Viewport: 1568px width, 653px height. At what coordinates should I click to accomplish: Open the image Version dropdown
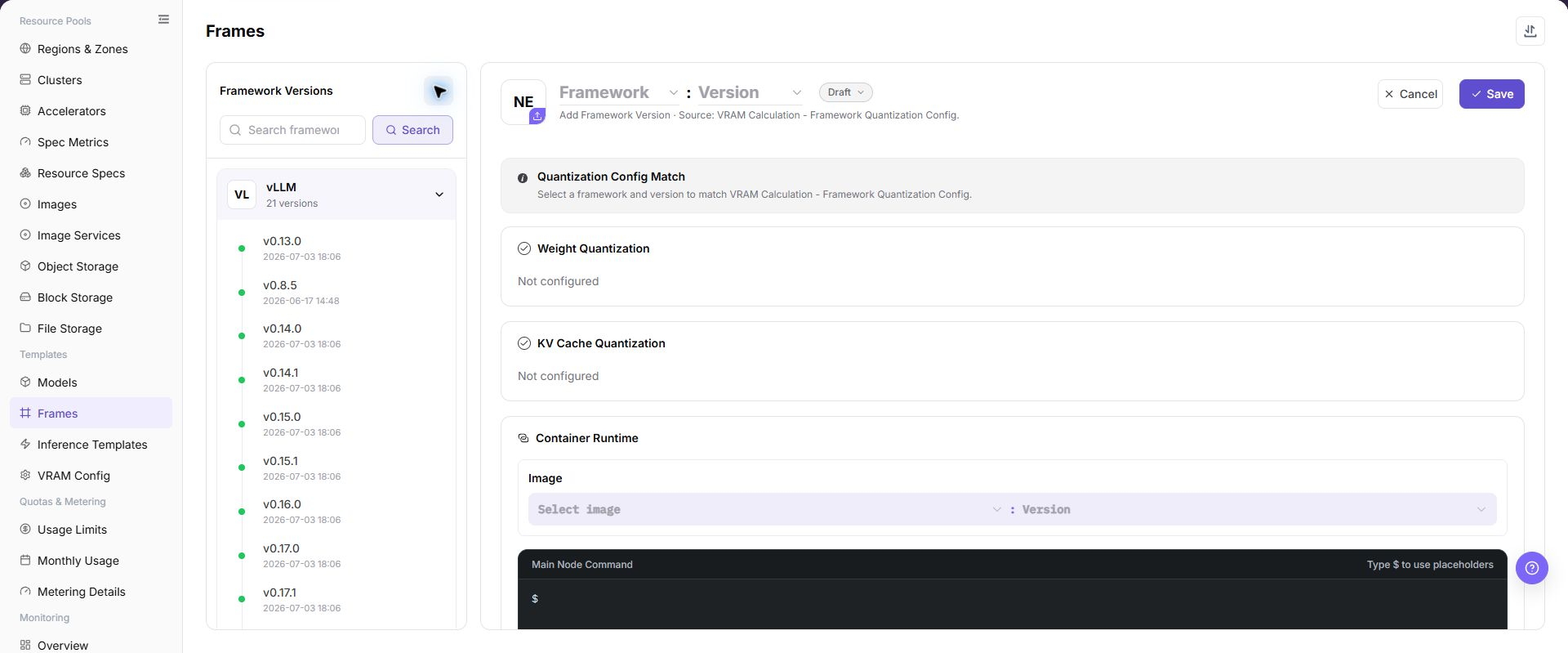(1254, 509)
